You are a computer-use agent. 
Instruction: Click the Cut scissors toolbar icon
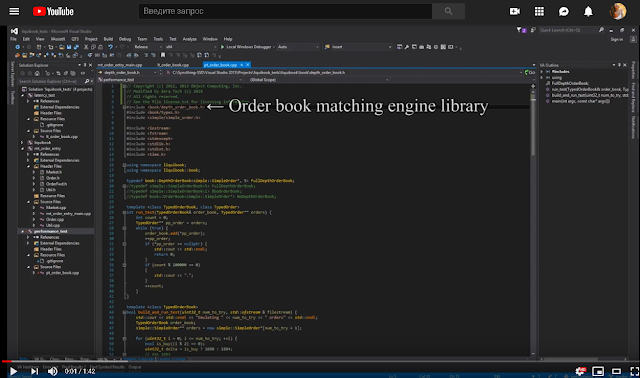pos(86,47)
